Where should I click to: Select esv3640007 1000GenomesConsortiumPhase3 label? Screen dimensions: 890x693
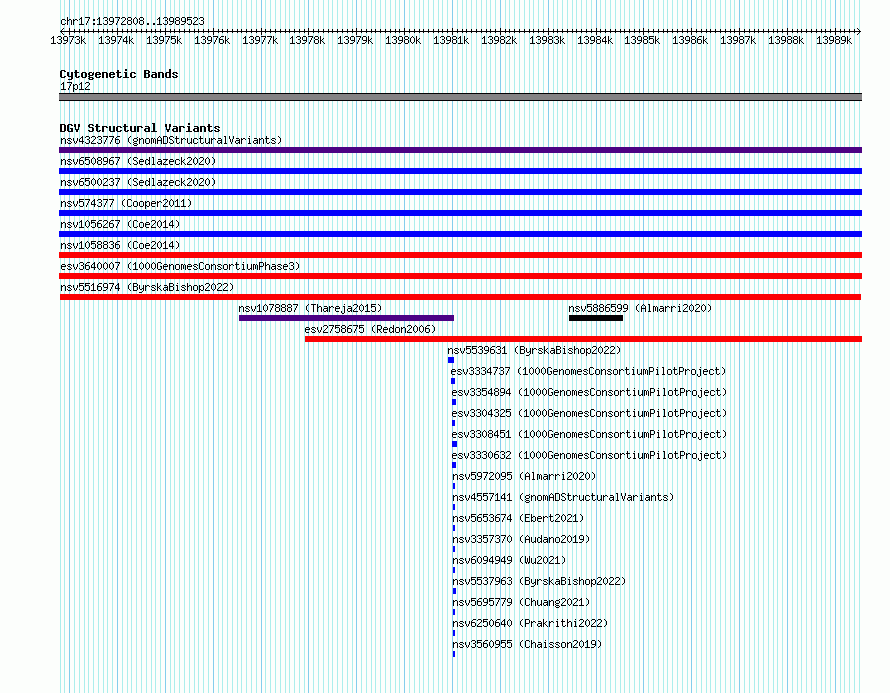point(180,266)
